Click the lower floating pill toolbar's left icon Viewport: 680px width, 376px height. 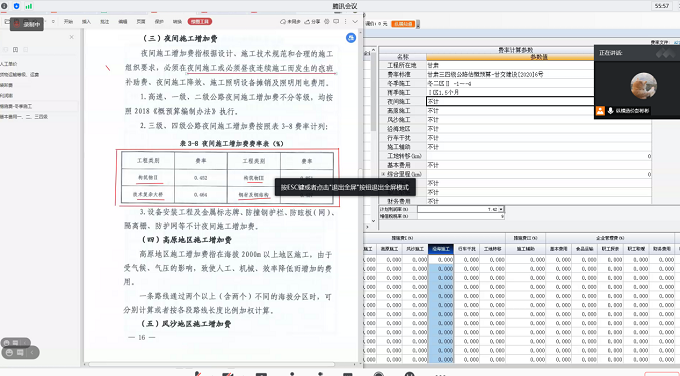(x=9, y=353)
